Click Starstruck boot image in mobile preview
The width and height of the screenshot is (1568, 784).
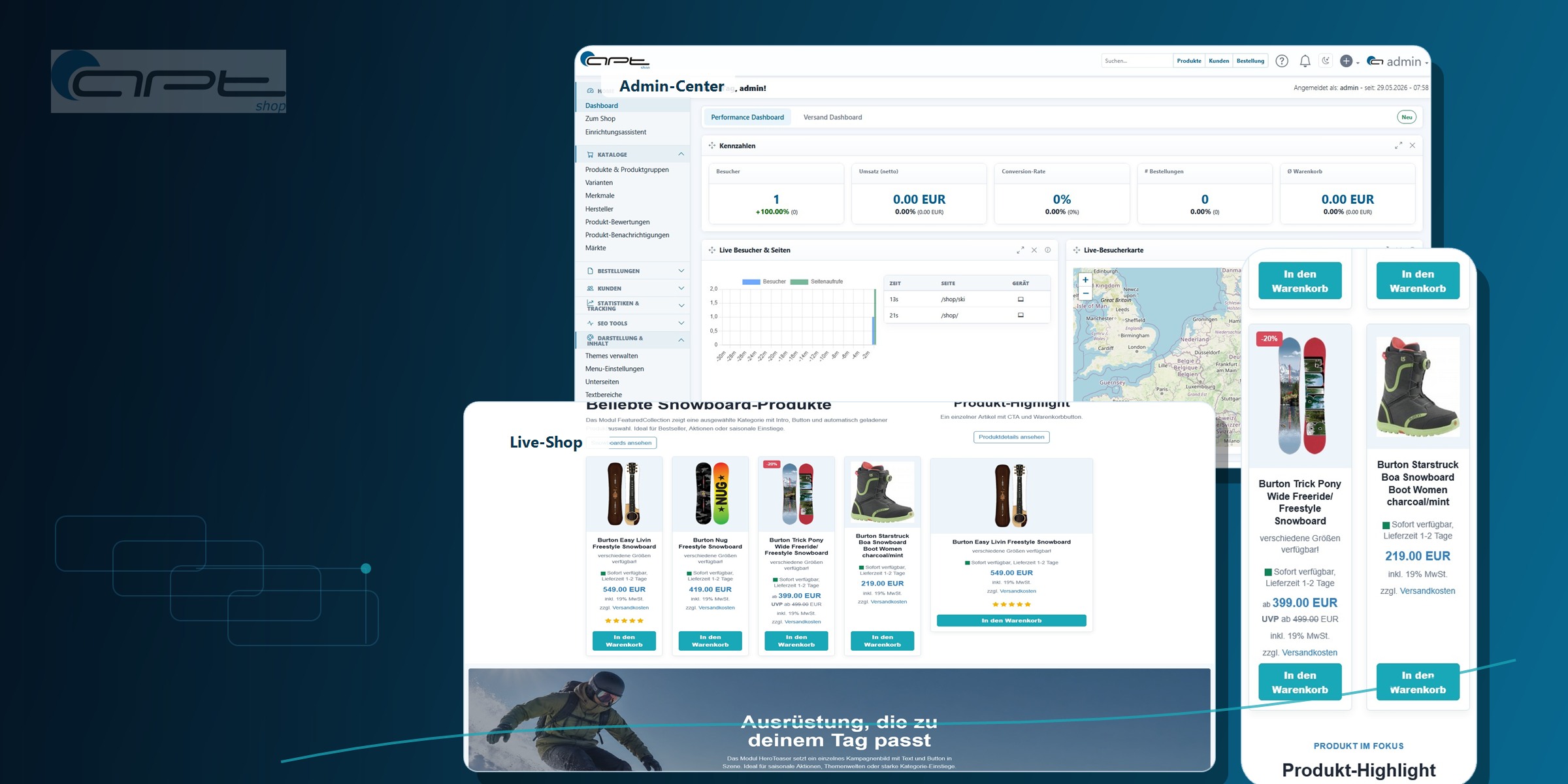pyautogui.click(x=1418, y=387)
